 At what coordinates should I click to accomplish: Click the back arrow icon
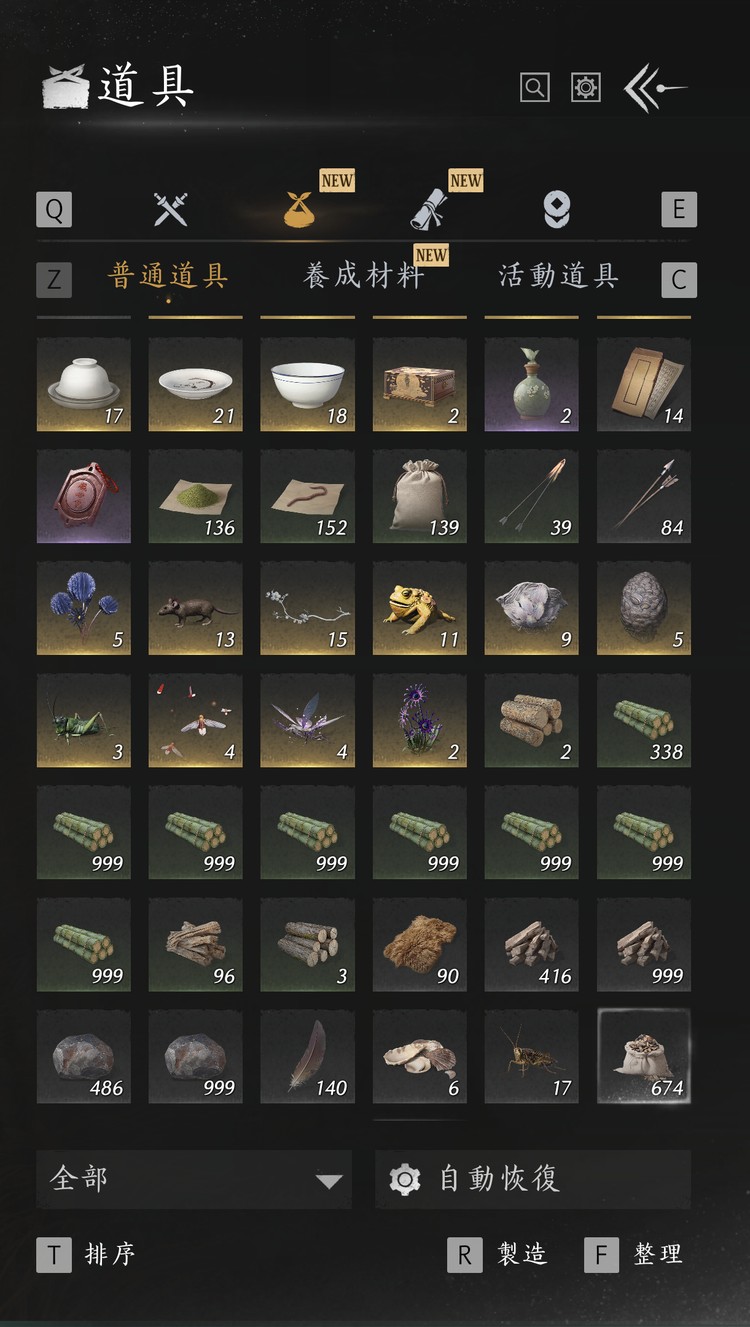(x=655, y=88)
